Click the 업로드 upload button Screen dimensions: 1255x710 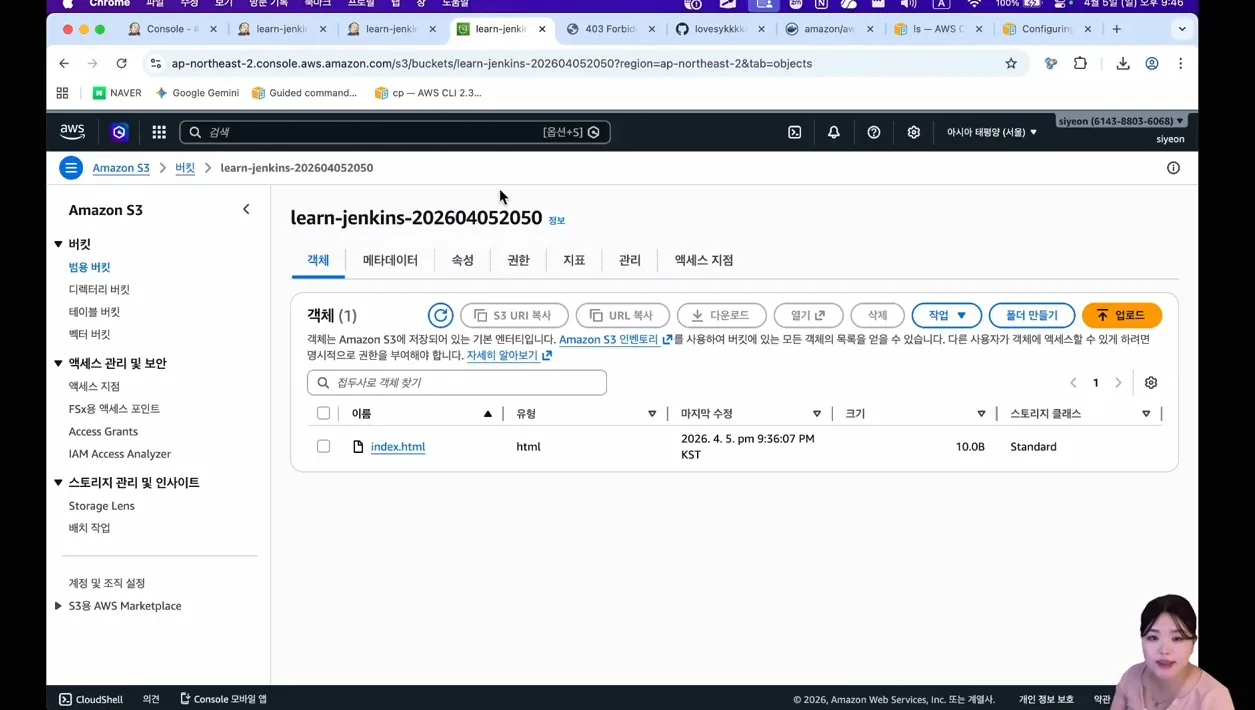pos(1122,315)
